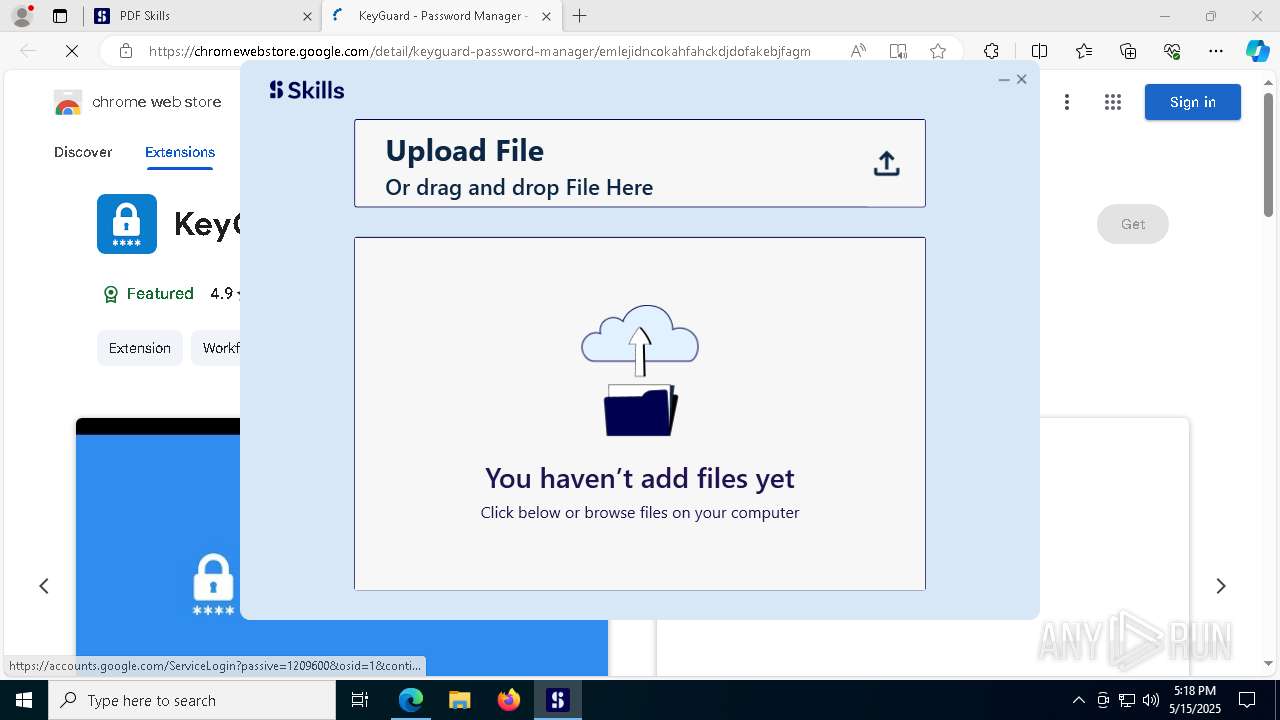Click the Featured badge
The image size is (1280, 720).
click(x=148, y=294)
